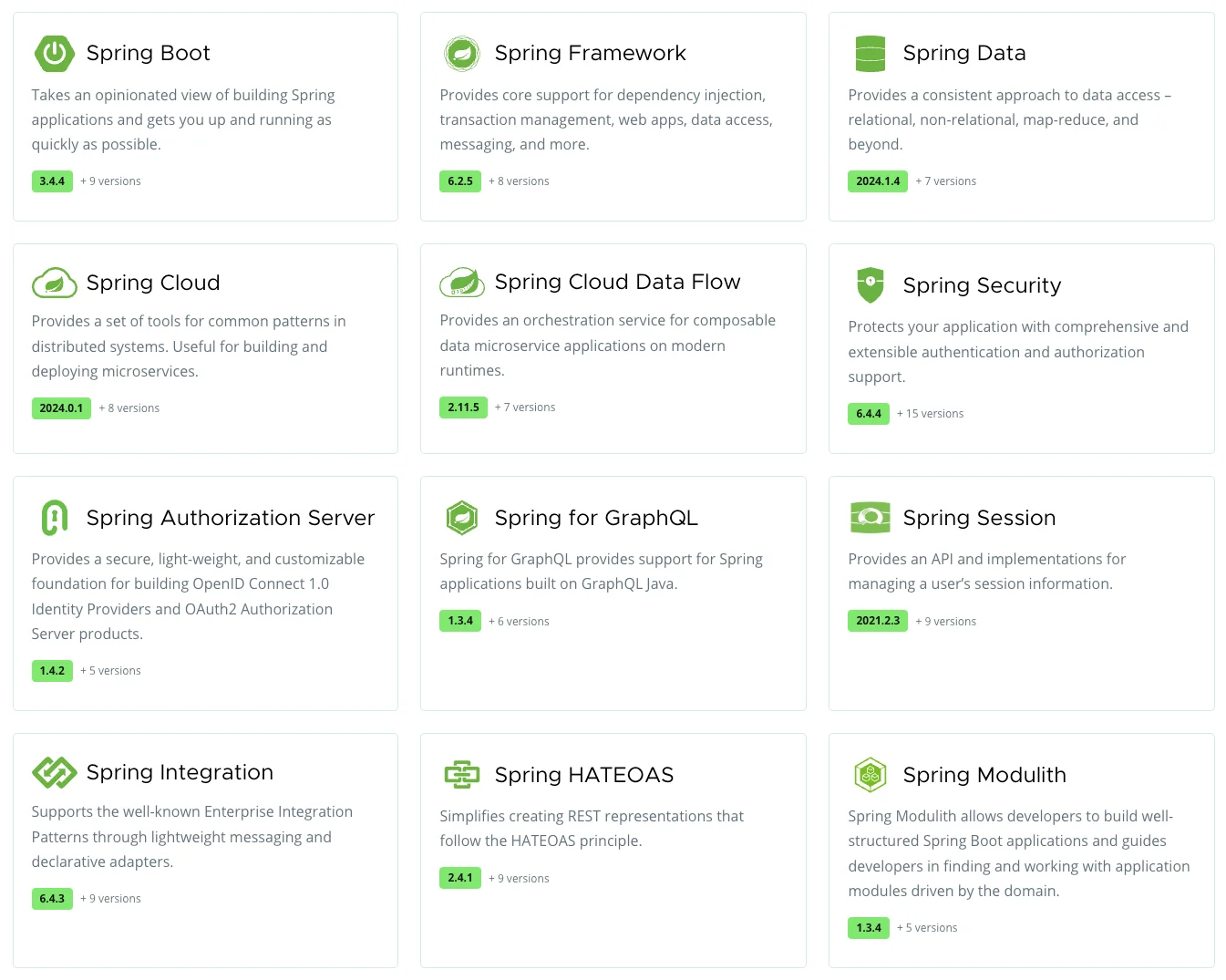The image size is (1226, 980).
Task: Expand the versions list for Spring HATEOAS
Action: 519,878
